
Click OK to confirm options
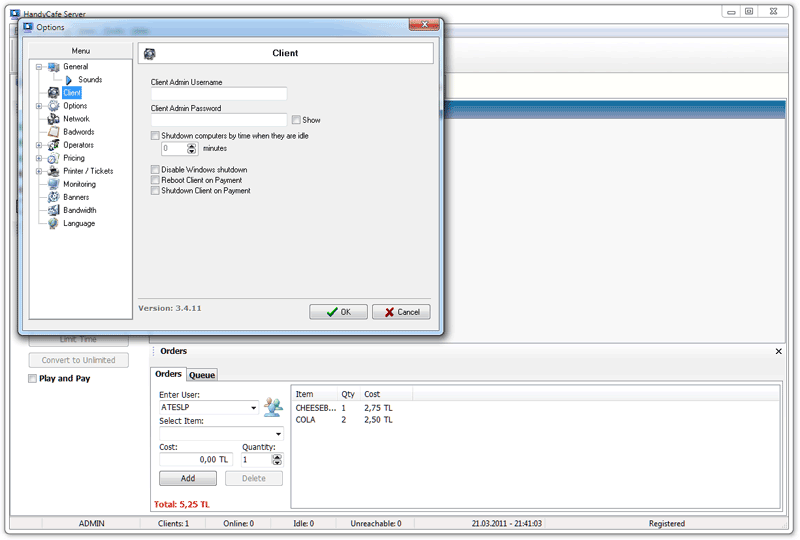point(338,312)
